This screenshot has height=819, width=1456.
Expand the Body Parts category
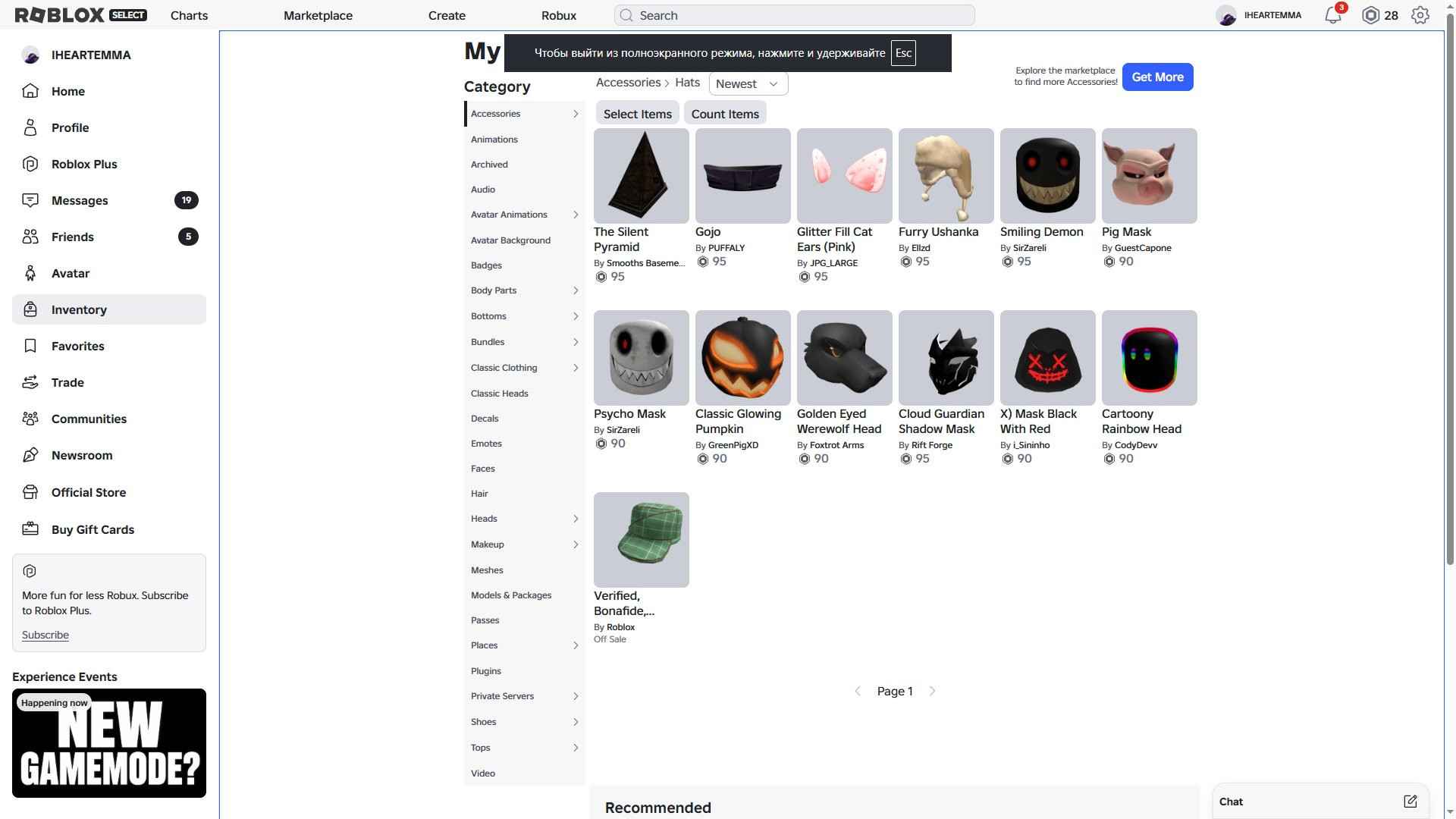576,290
